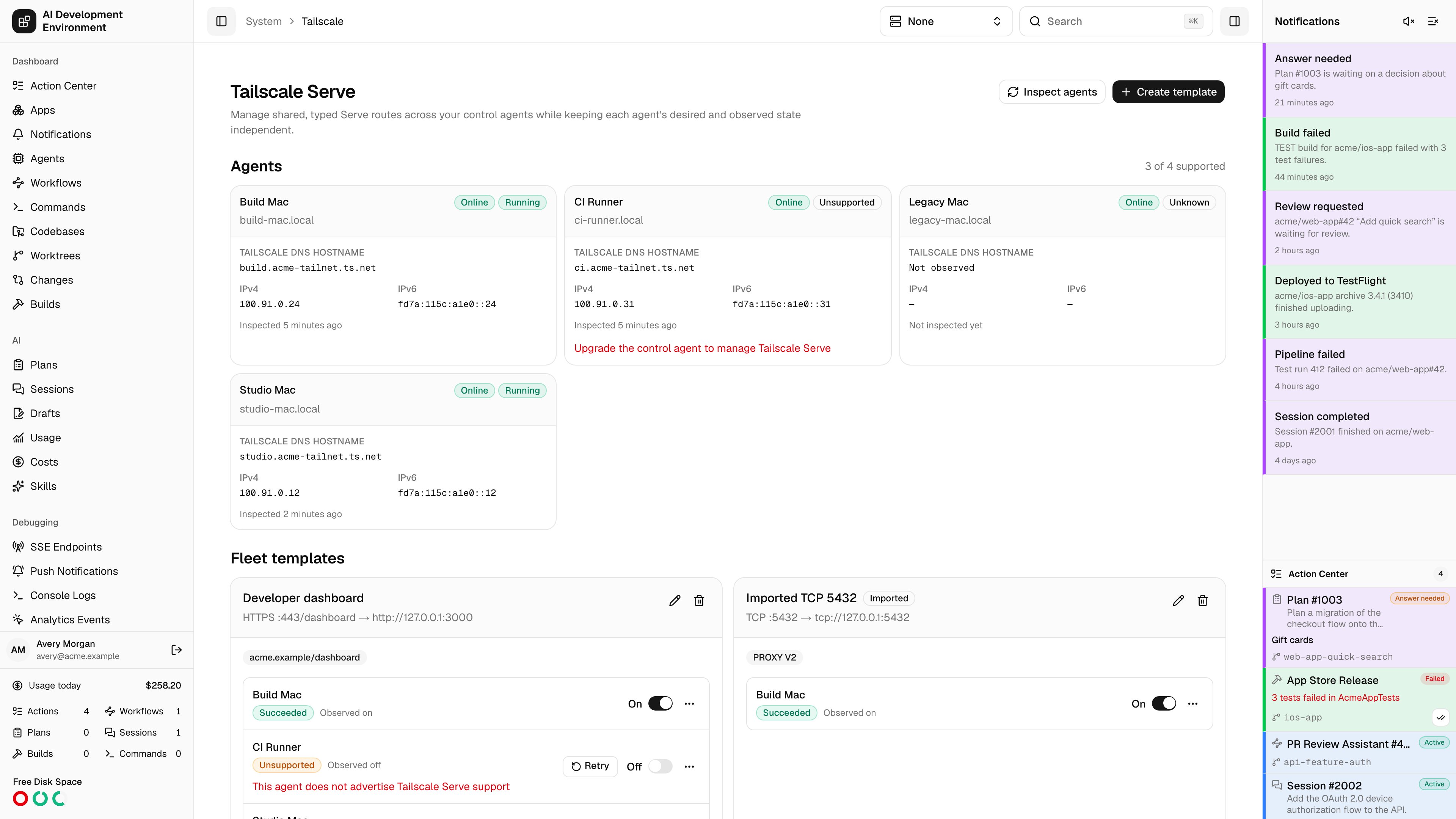Toggle Build Mac switch in Imported TCP 5432
The width and height of the screenshot is (1456, 819).
1164,704
